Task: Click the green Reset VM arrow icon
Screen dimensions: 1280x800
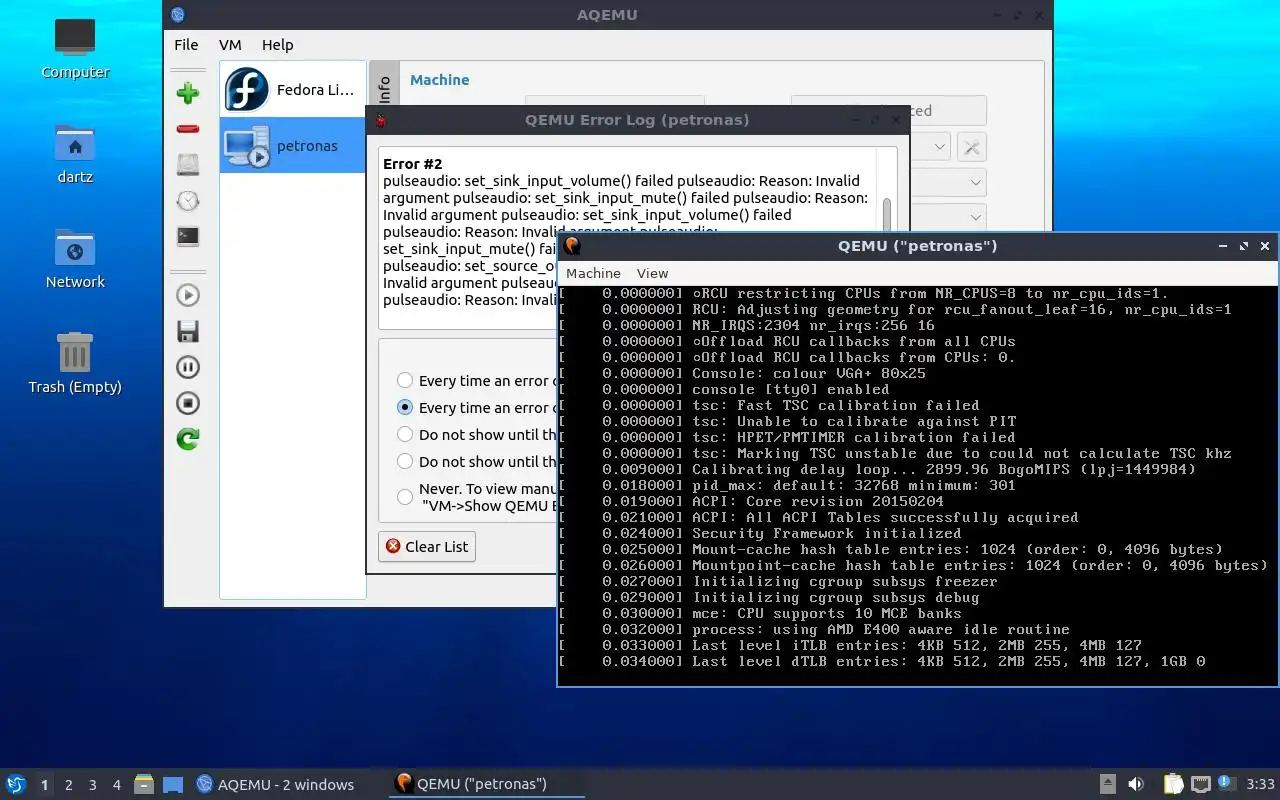Action: (x=187, y=439)
